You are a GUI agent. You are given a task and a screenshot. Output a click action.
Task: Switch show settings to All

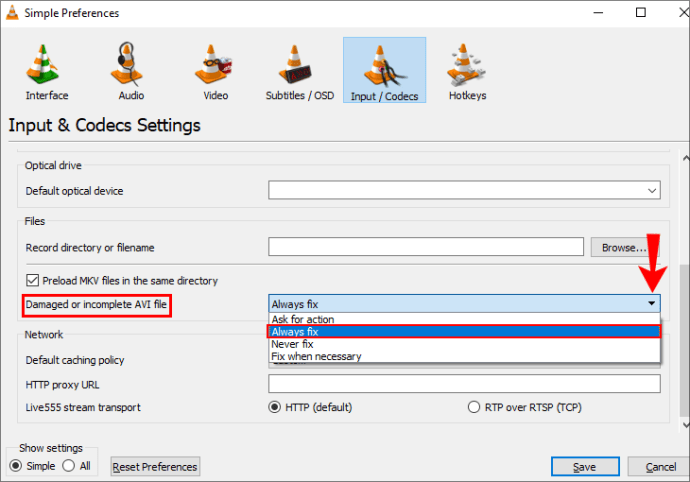(69, 466)
